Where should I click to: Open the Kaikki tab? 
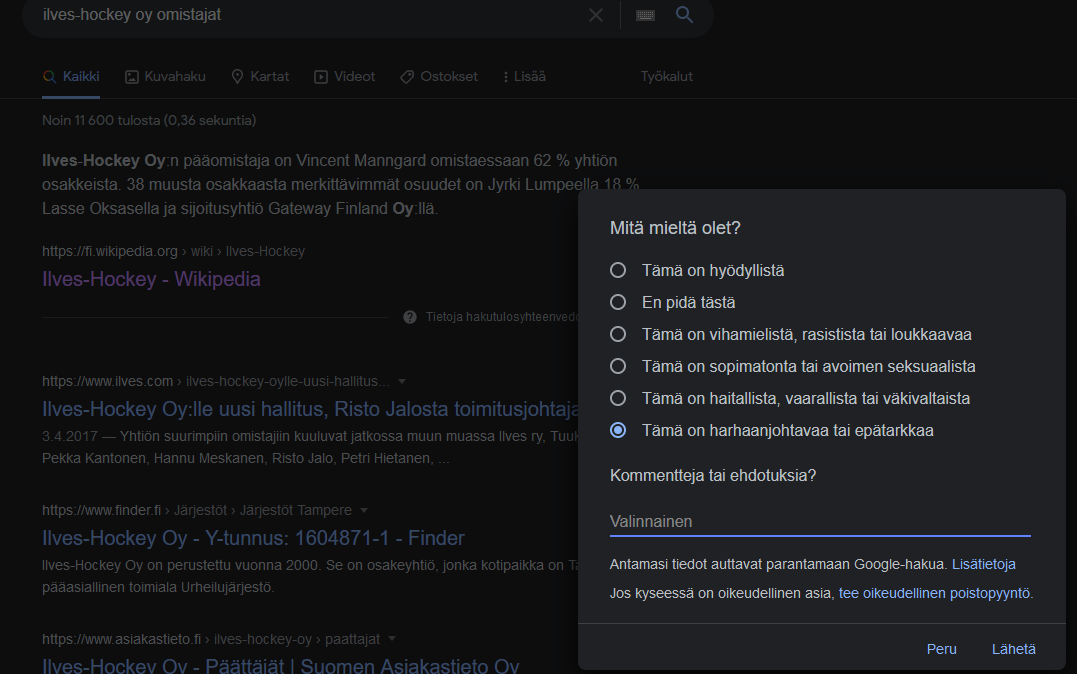71,76
